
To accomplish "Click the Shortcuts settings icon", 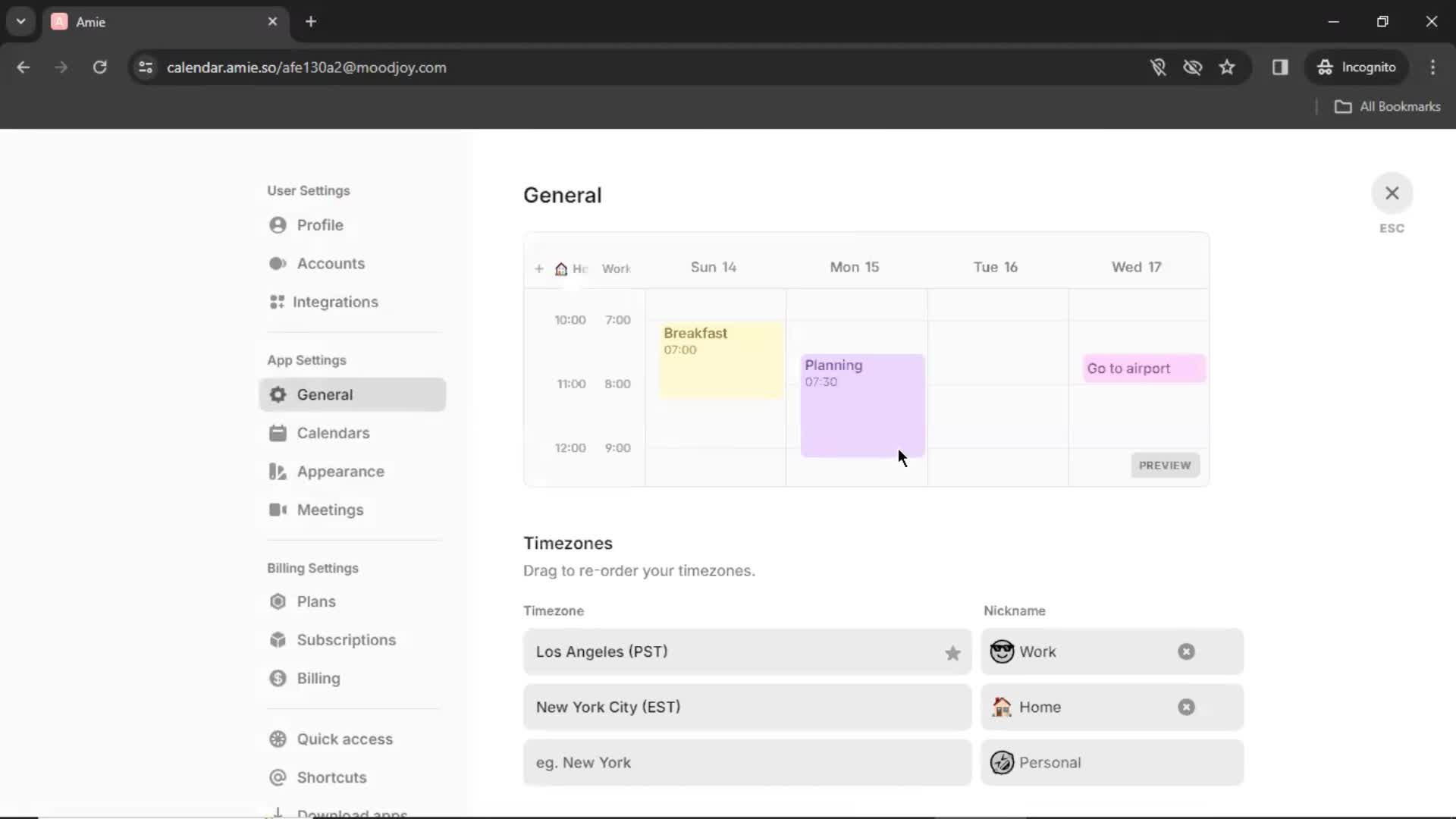I will click(278, 777).
